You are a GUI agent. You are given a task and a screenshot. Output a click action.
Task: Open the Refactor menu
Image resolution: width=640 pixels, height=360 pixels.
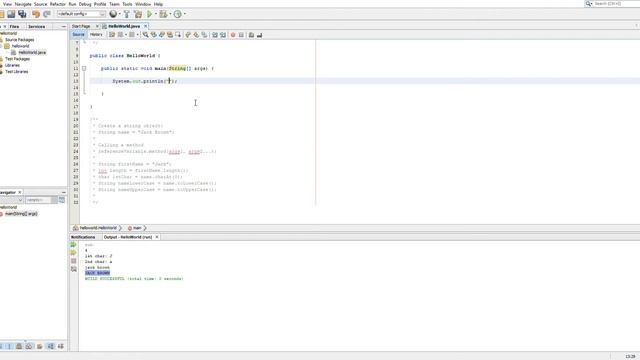[x=58, y=4]
